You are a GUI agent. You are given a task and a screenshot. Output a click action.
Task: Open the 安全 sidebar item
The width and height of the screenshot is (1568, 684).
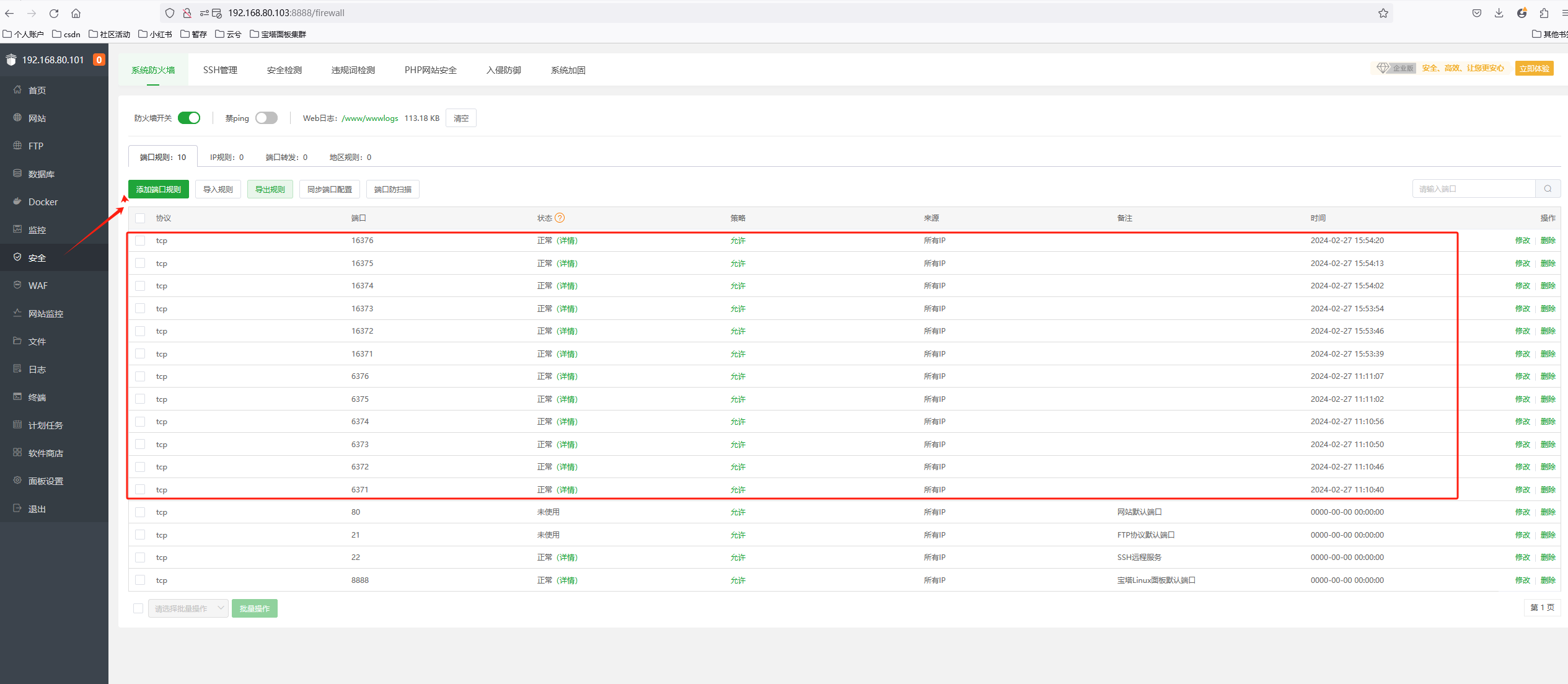pos(54,257)
